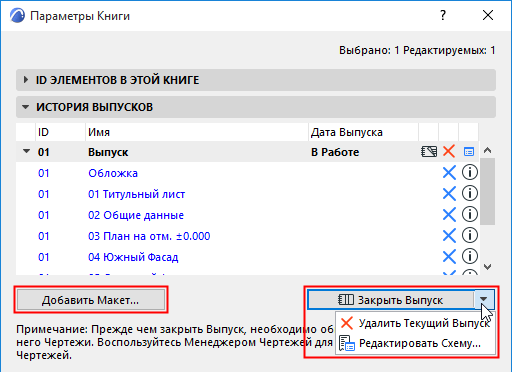512x372 pixels.
Task: Select the Обложка layout row
Action: [247, 173]
